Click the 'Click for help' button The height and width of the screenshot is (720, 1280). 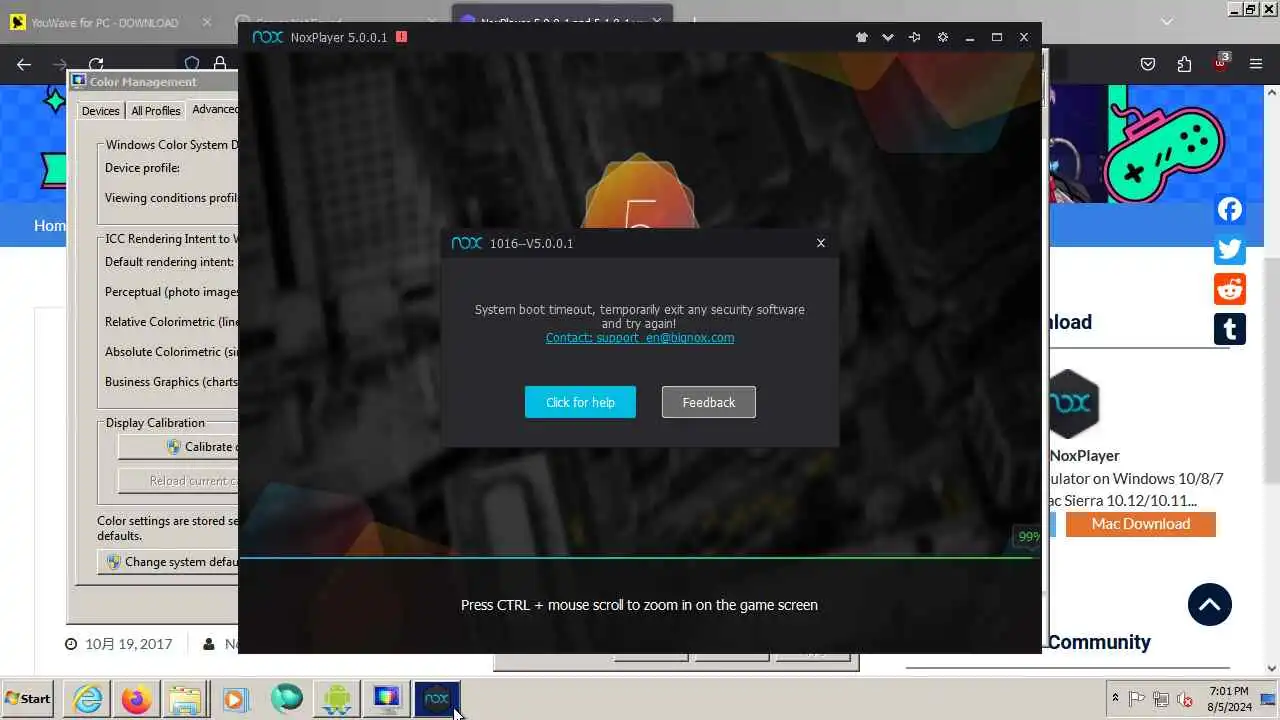580,402
